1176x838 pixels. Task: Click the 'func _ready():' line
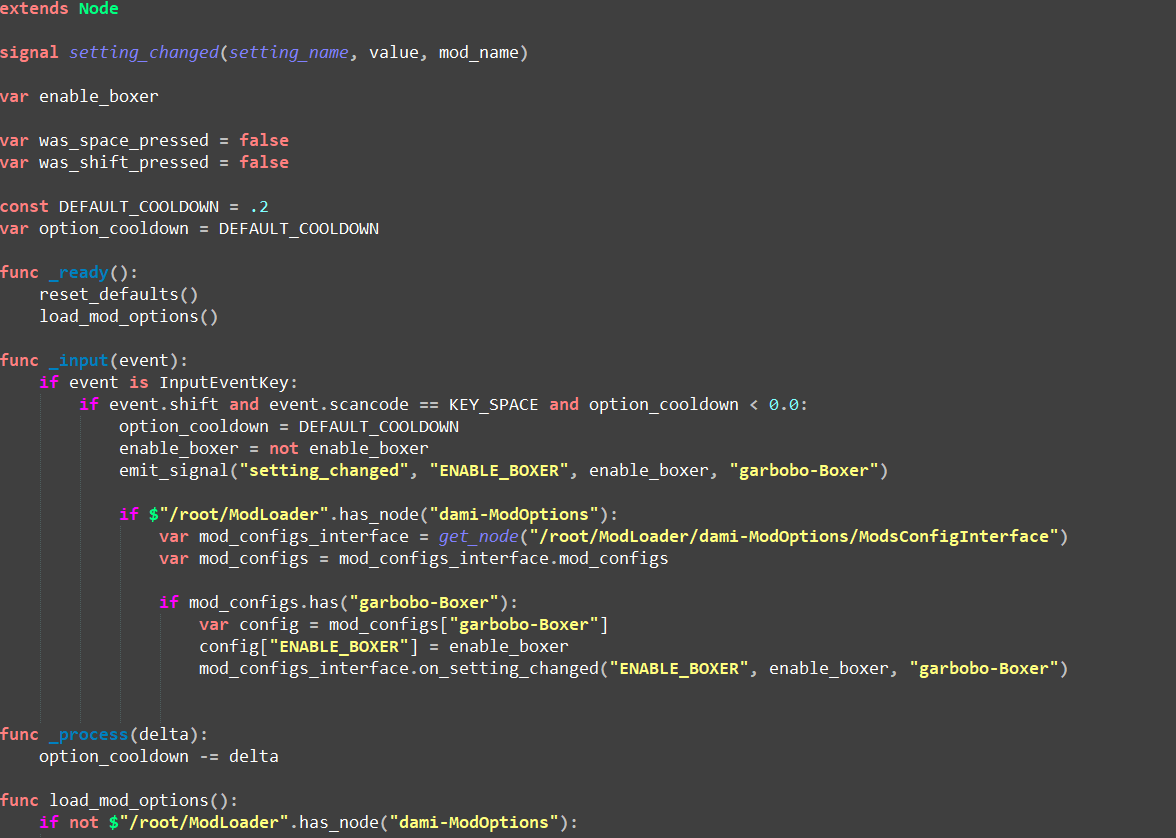(x=69, y=273)
